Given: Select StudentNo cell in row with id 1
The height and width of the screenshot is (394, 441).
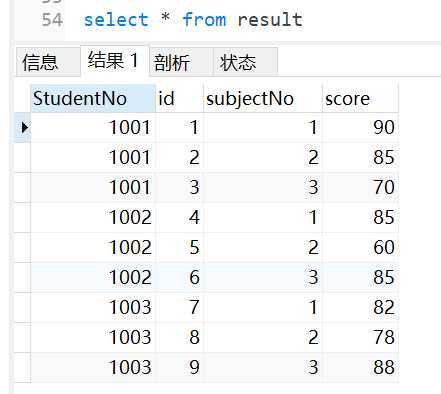Looking at the screenshot, I should click(93, 128).
